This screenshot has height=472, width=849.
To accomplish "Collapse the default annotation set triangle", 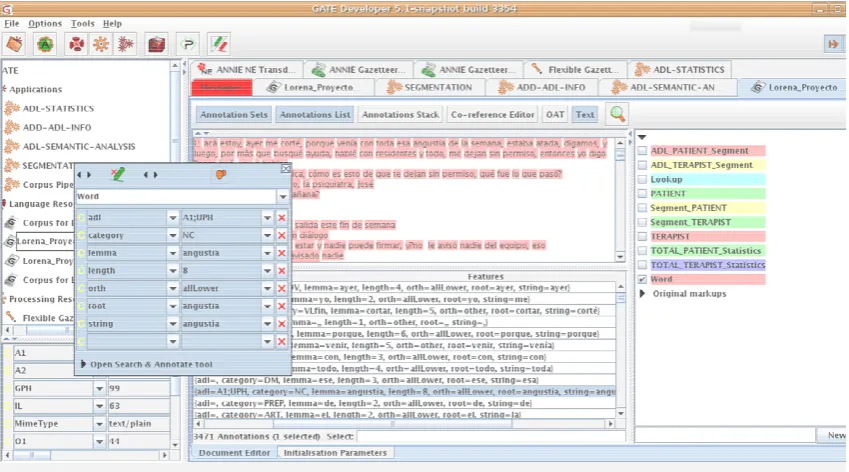I will [x=642, y=137].
